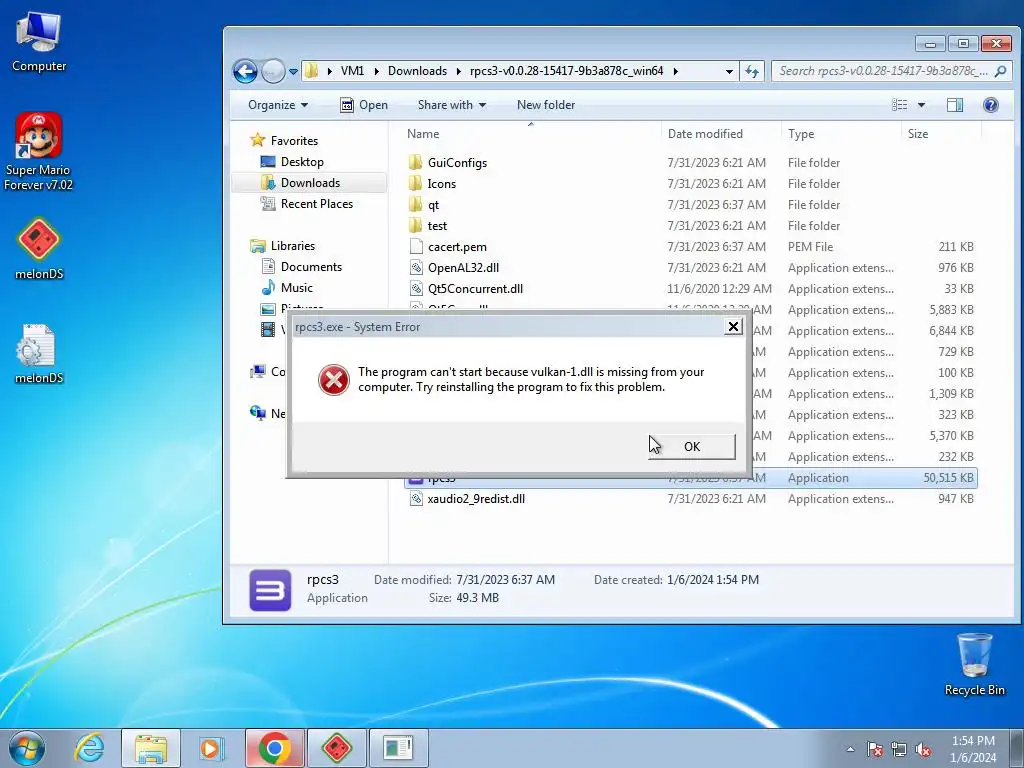This screenshot has width=1024, height=768.
Task: Click the GuiConfigs folder icon
Action: 415,162
